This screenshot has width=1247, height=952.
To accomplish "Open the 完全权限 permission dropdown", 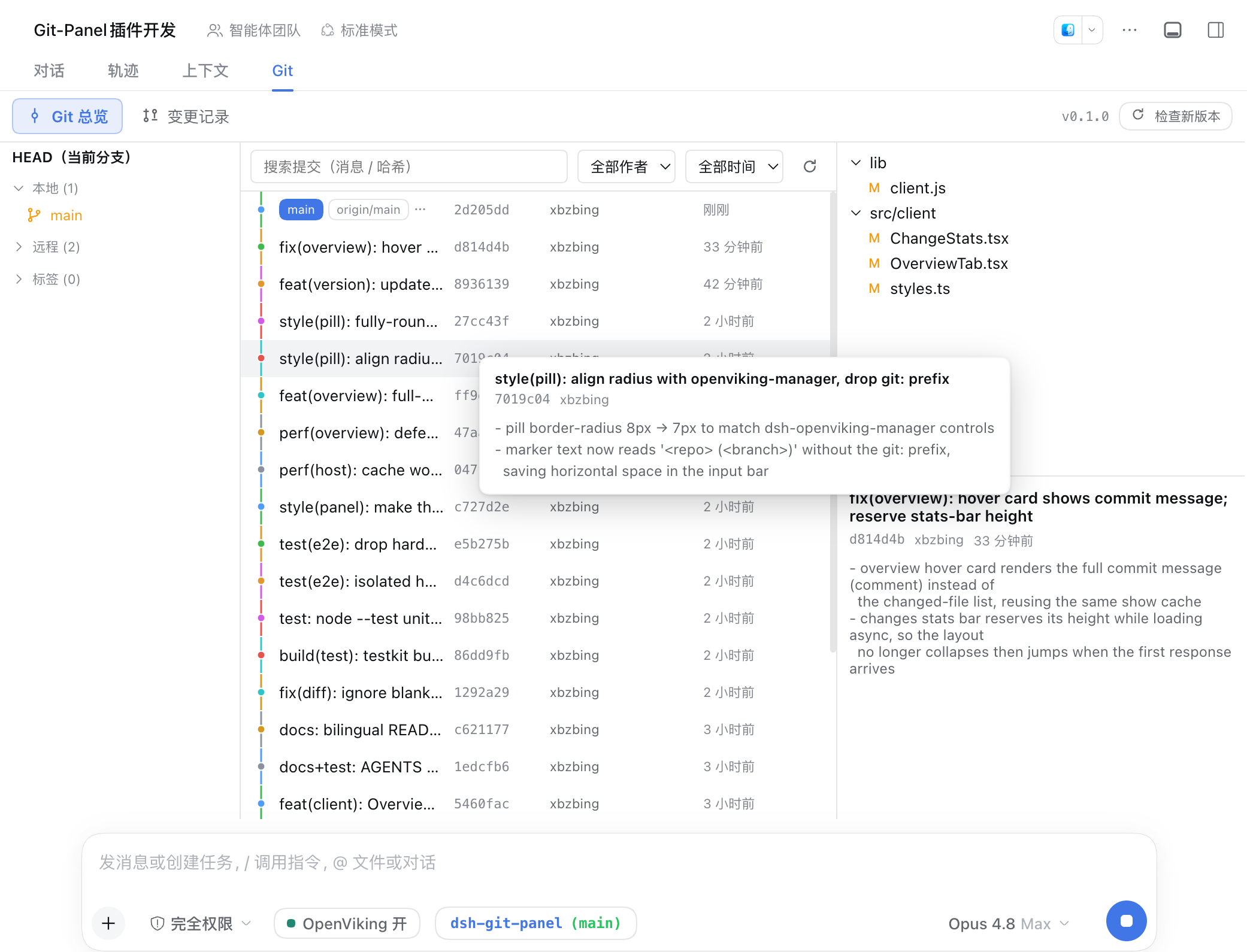I will 201,924.
